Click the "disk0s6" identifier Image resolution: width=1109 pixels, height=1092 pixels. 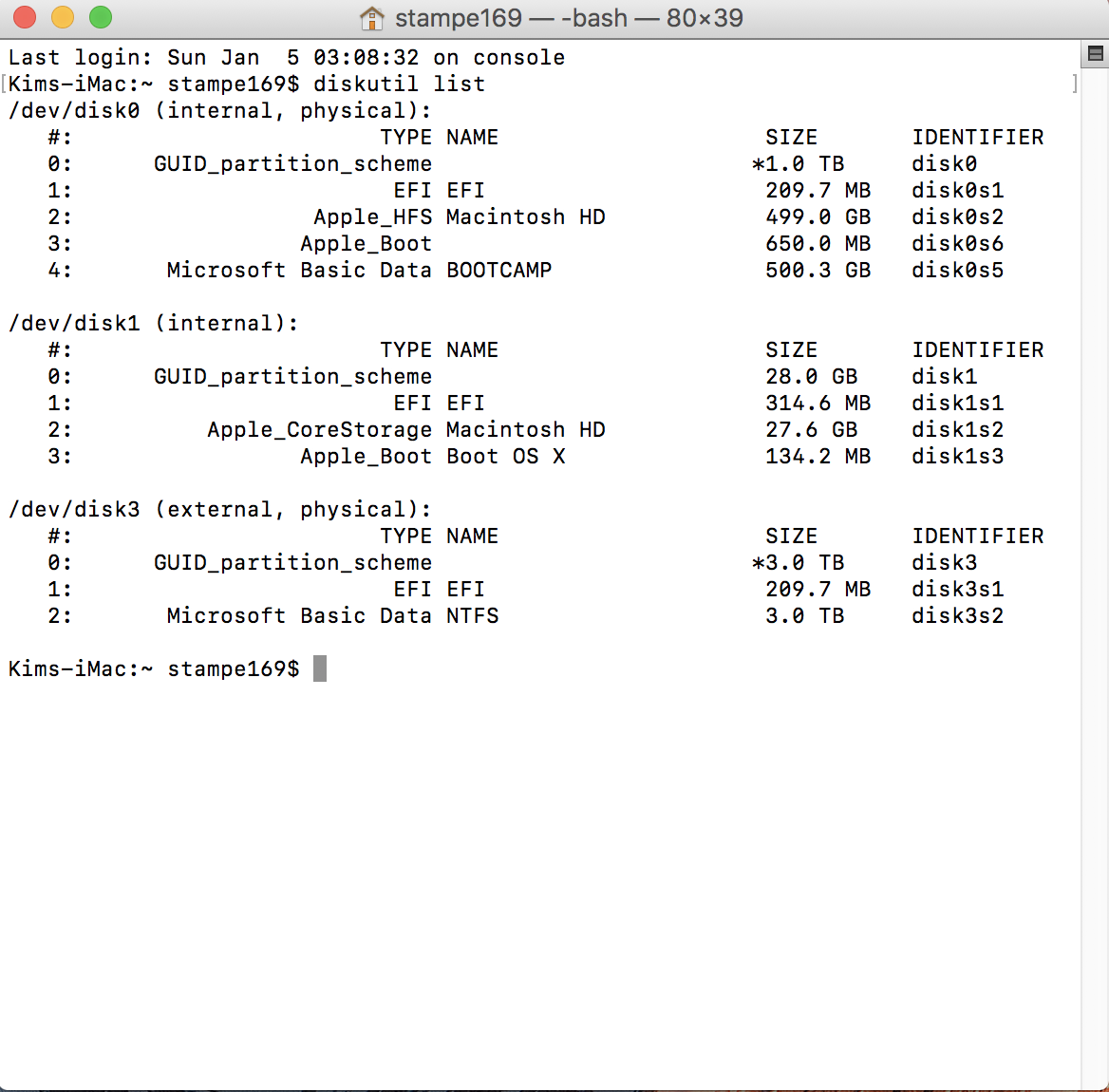click(957, 243)
